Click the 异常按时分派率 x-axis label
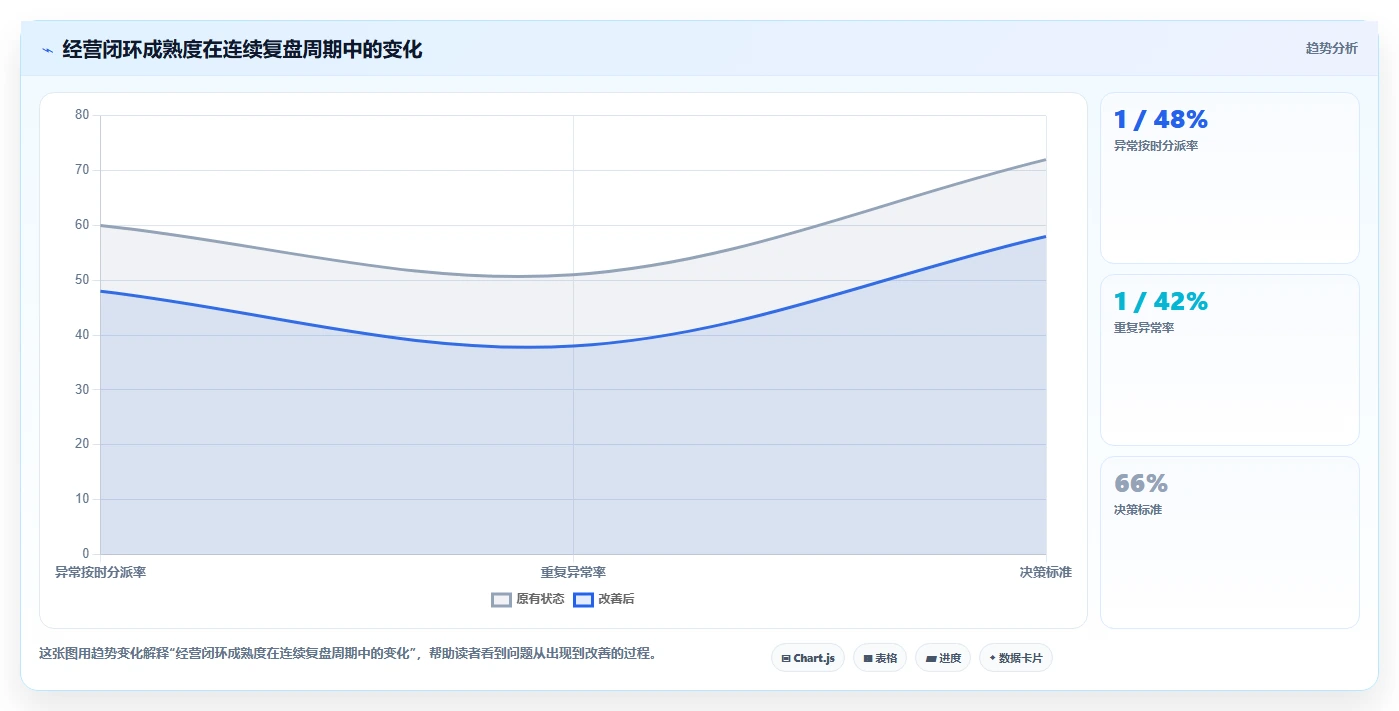 click(x=100, y=572)
